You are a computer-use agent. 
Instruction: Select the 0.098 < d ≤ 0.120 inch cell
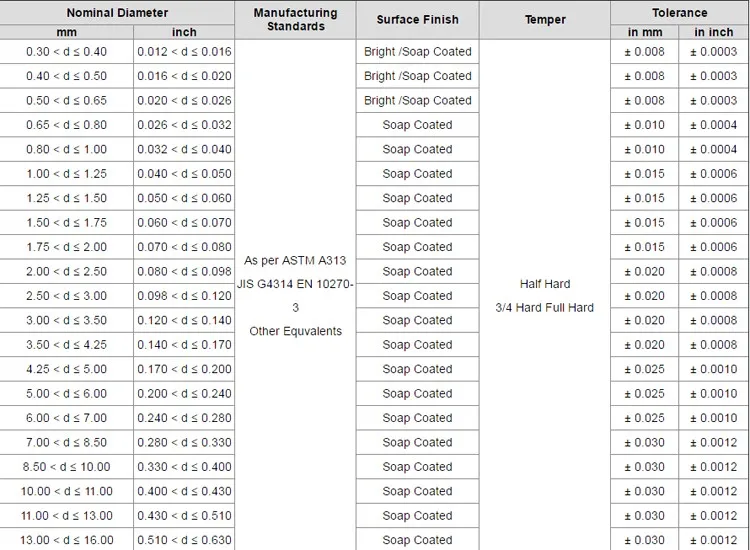[184, 296]
